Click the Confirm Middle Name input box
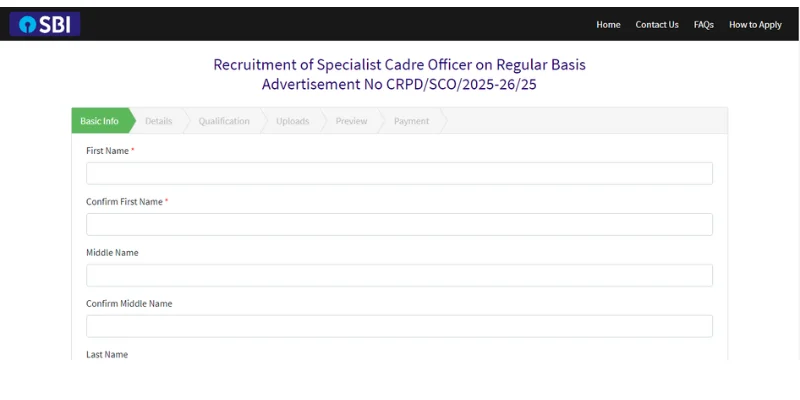Viewport: 800px width, 400px height. (x=399, y=326)
